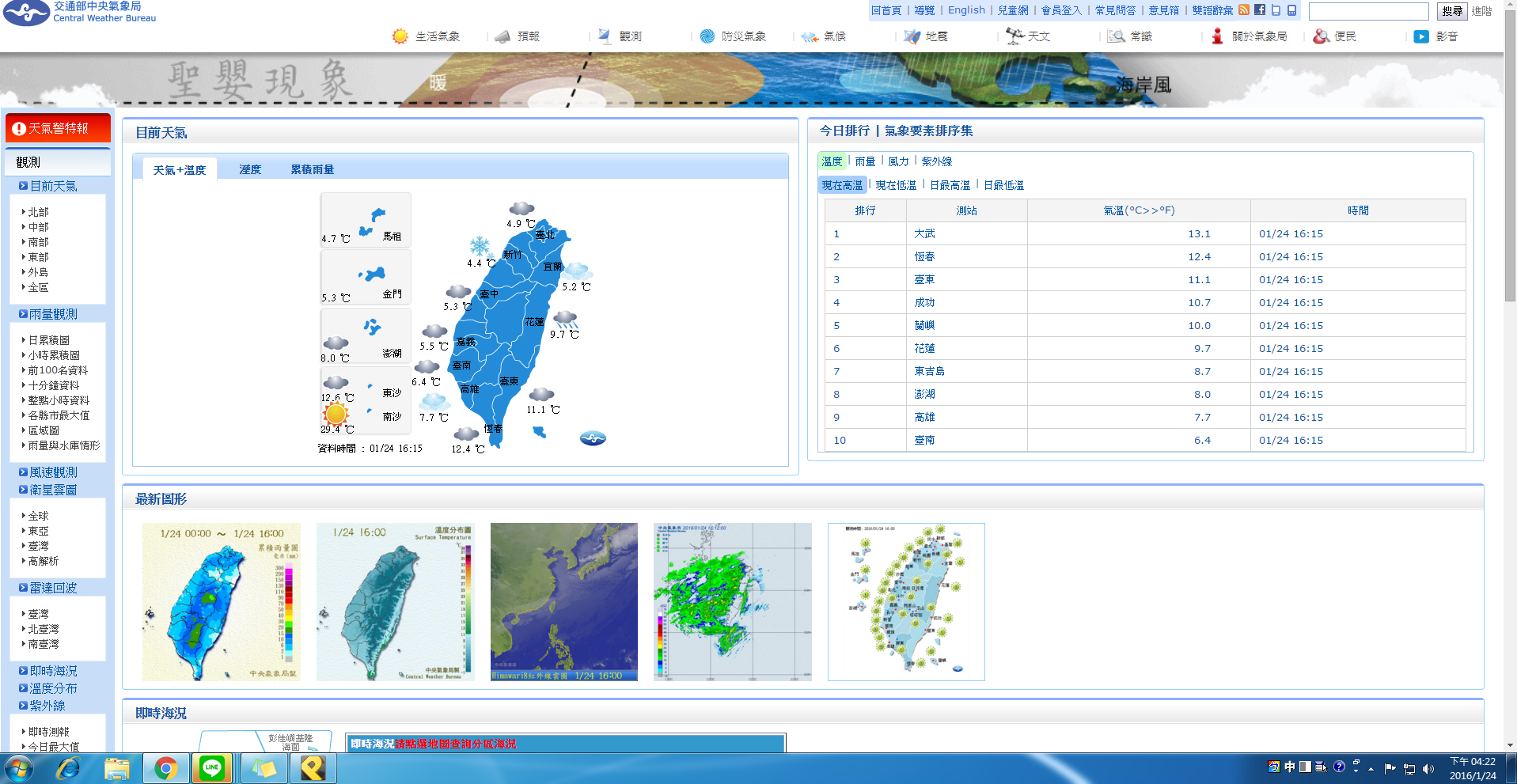This screenshot has height=784, width=1517.
Task: Select 日最低溫 sub-tab
Action: (1003, 185)
